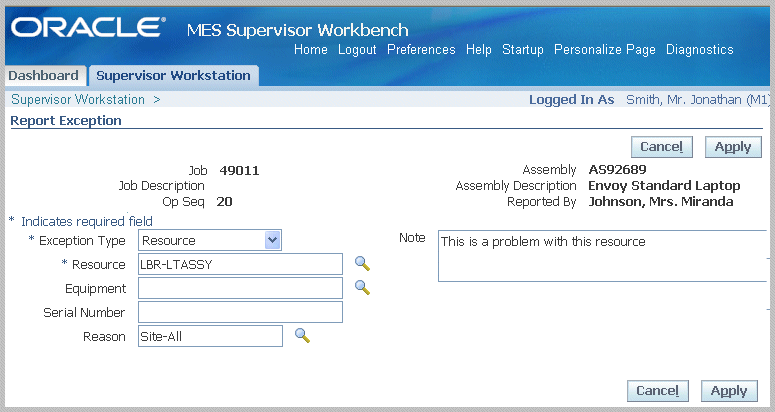Click the top Cancel button

pos(662,147)
